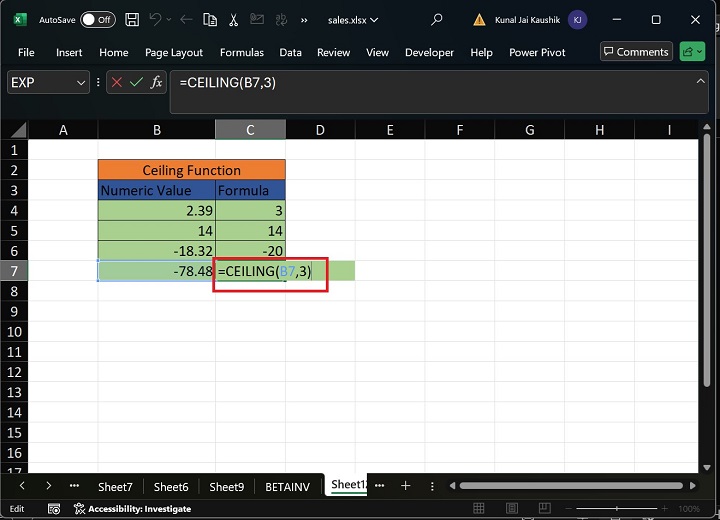This screenshot has height=520, width=720.
Task: Click the vertical scrollbar down arrow
Action: [x=707, y=468]
